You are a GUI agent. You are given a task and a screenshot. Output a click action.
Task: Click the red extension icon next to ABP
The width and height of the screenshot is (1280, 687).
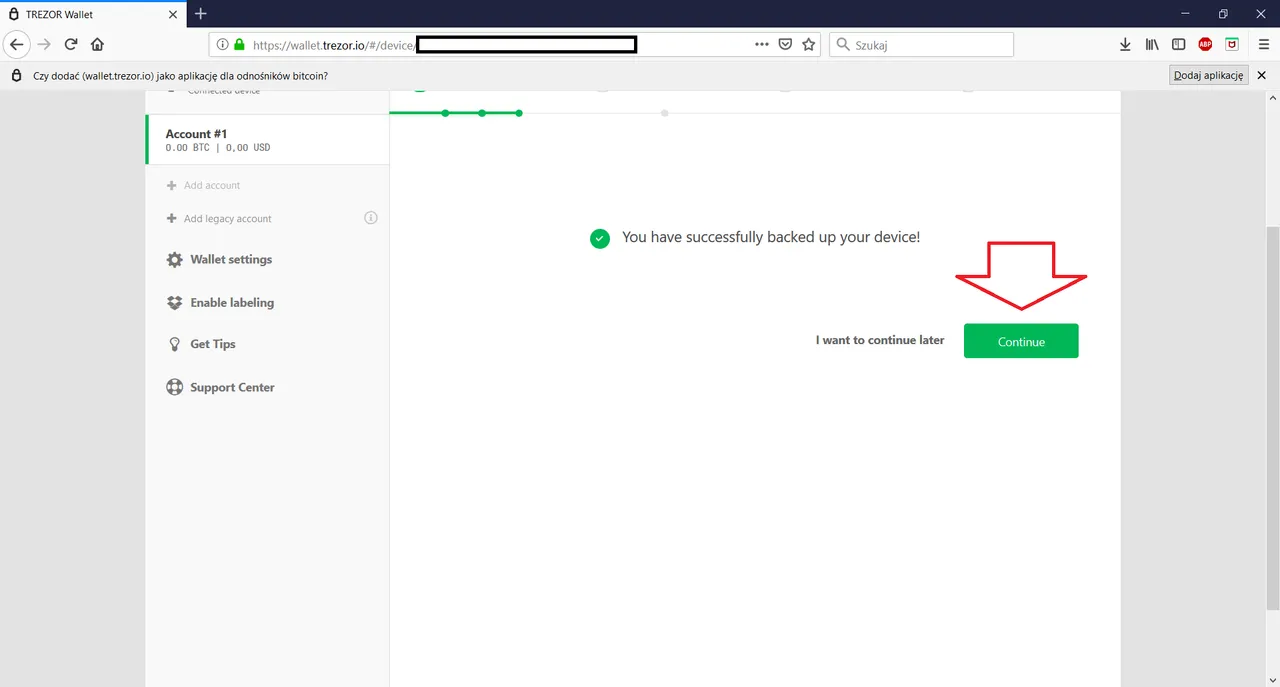(1232, 44)
